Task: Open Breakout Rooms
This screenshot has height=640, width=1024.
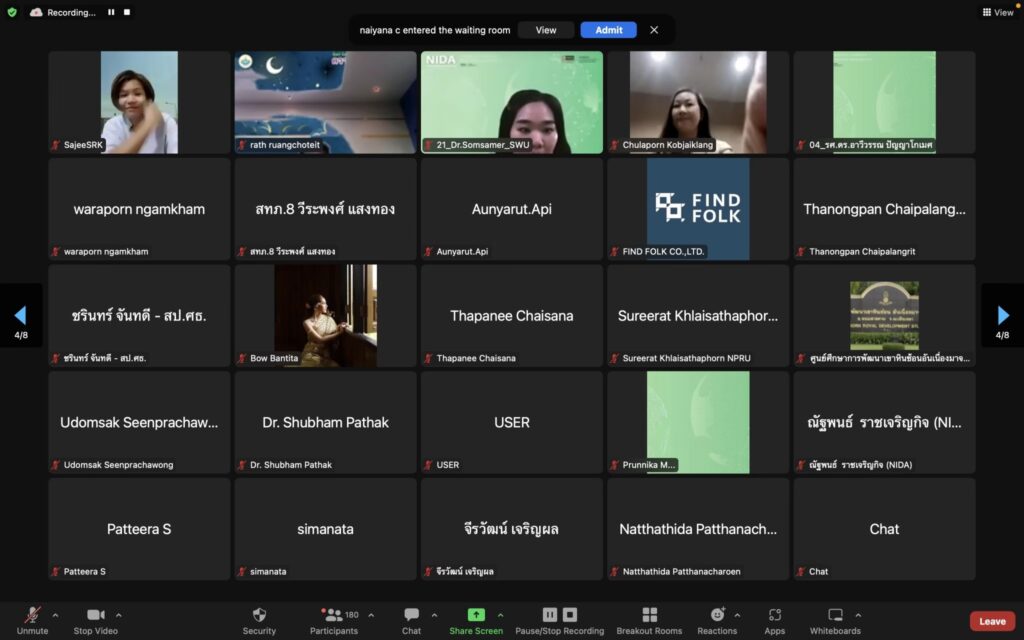Action: (x=649, y=615)
